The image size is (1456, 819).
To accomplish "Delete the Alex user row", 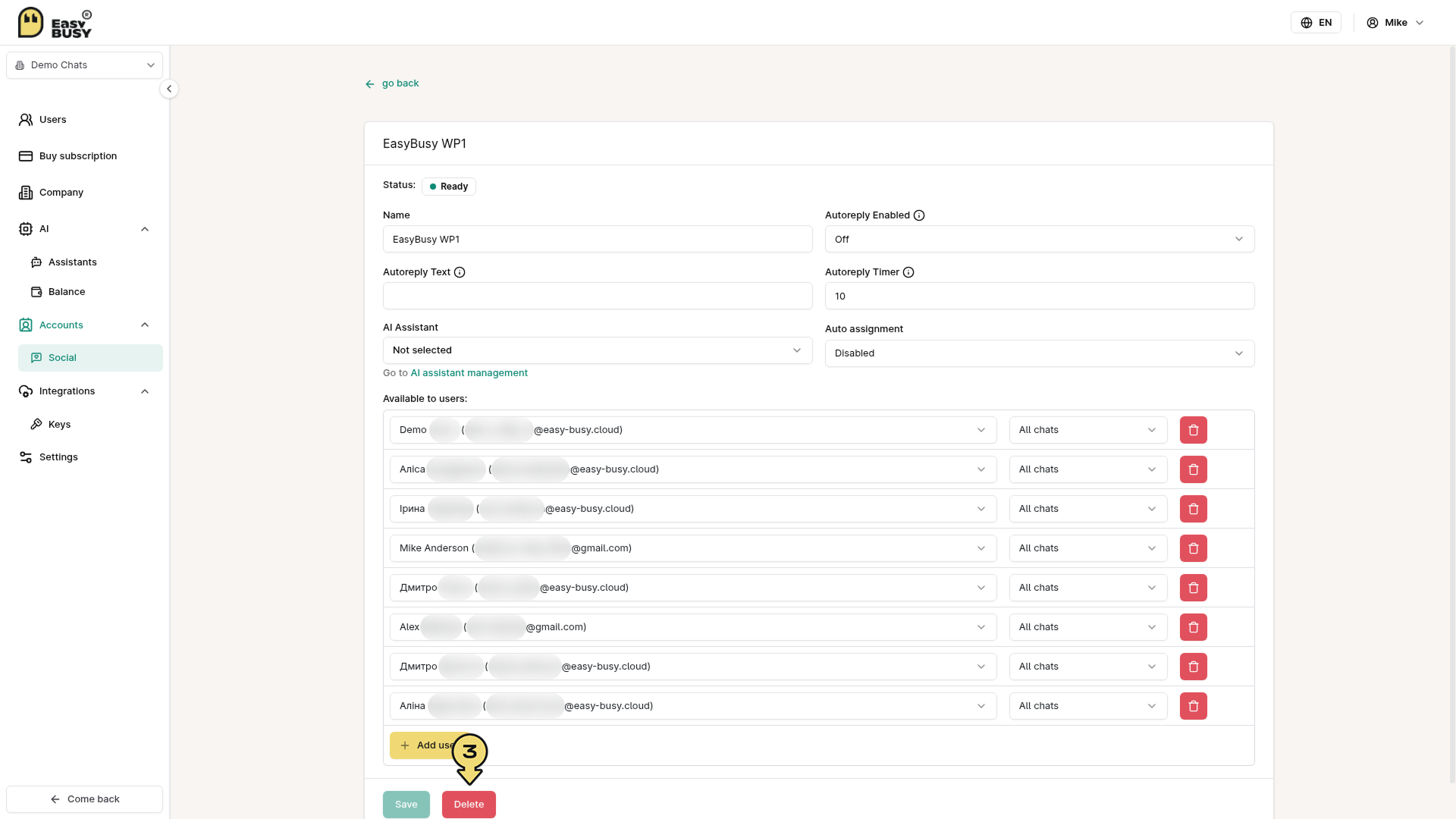I will [1193, 627].
